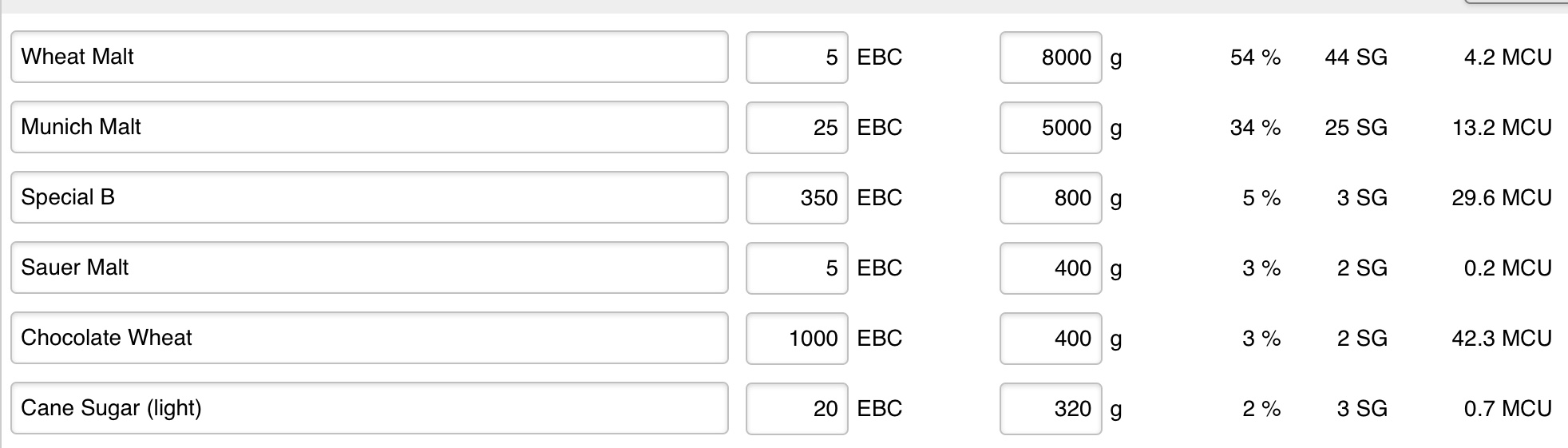Select the Munich Malt name field
Image resolution: width=1568 pixels, height=448 pixels.
(369, 127)
